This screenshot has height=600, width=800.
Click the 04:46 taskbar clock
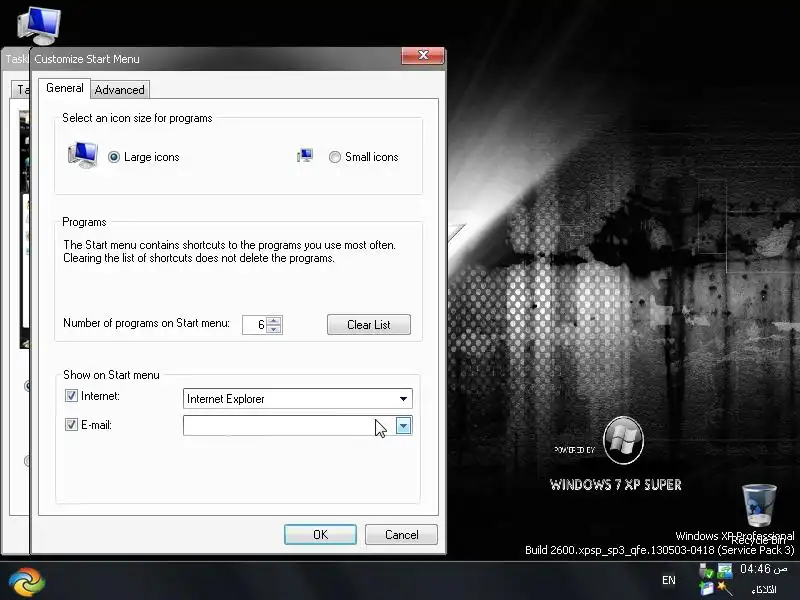coord(763,569)
